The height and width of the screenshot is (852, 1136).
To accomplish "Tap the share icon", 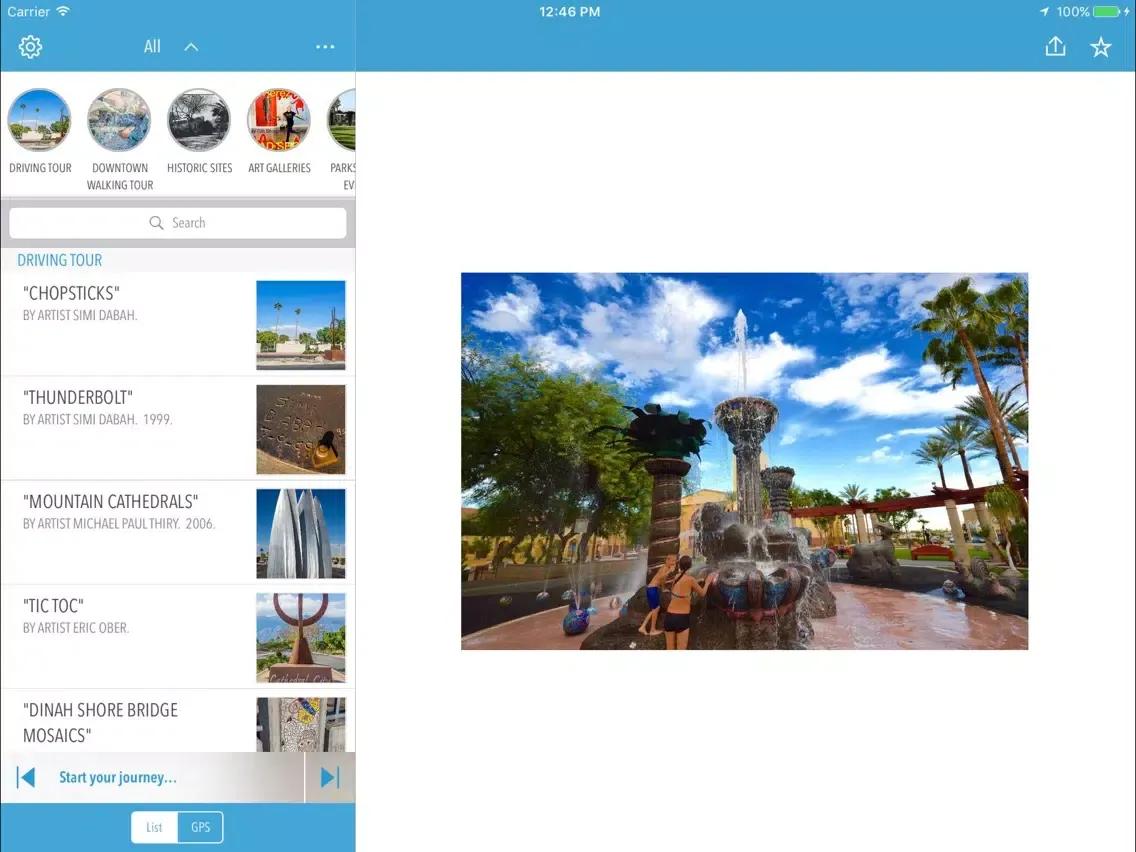I will pos(1056,46).
